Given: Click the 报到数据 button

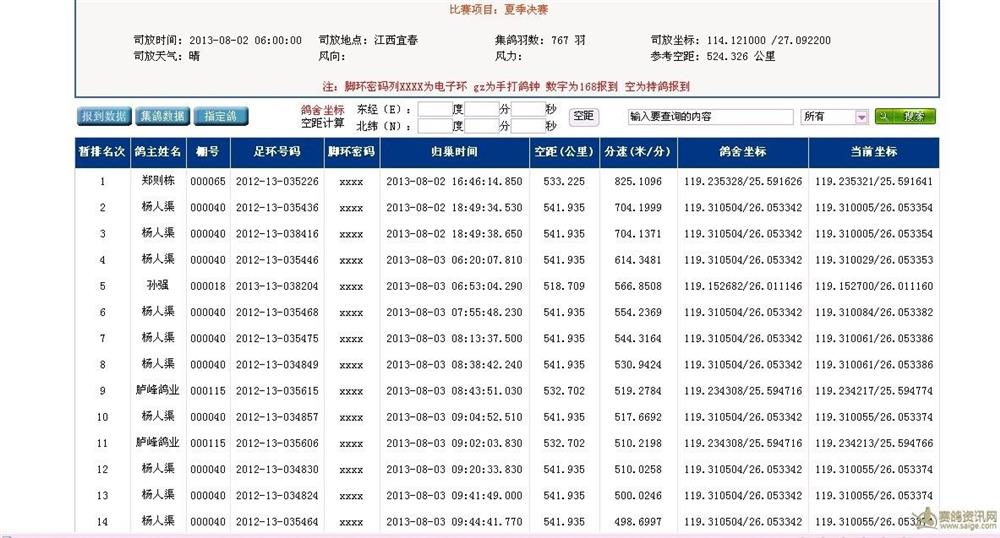Looking at the screenshot, I should click(104, 116).
